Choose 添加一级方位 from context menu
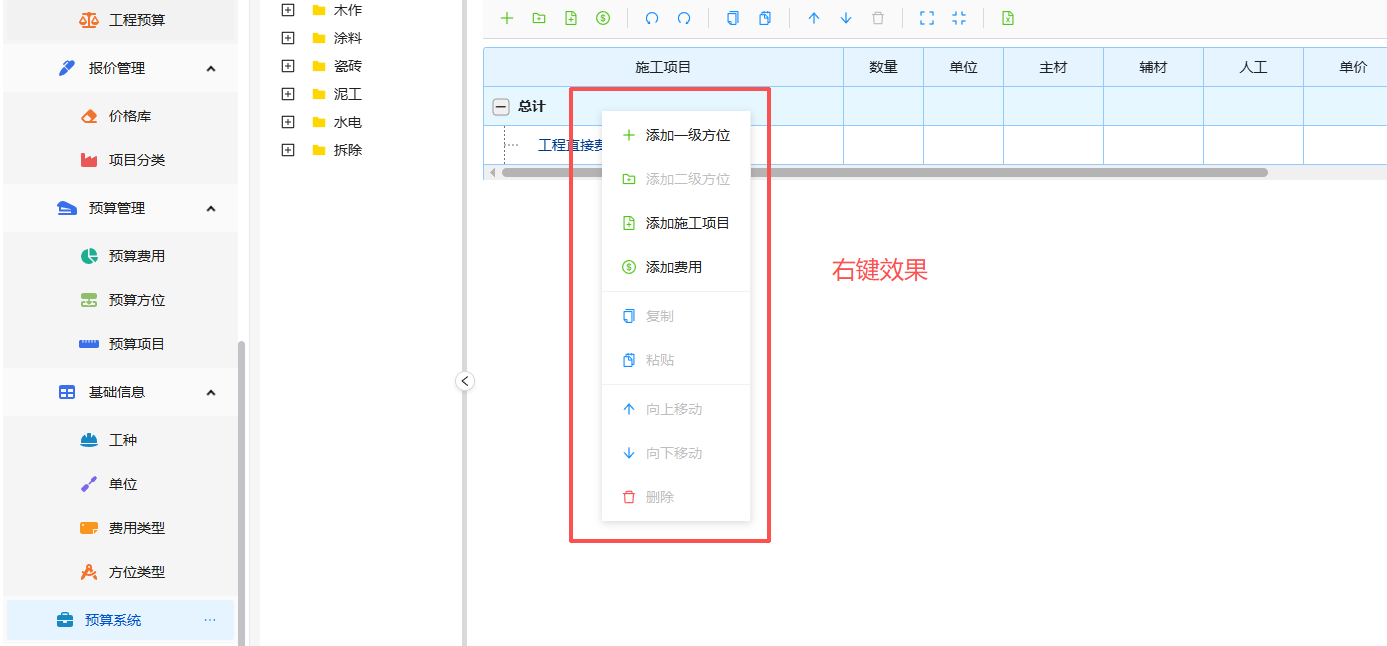Image resolution: width=1387 pixels, height=646 pixels. pos(687,135)
